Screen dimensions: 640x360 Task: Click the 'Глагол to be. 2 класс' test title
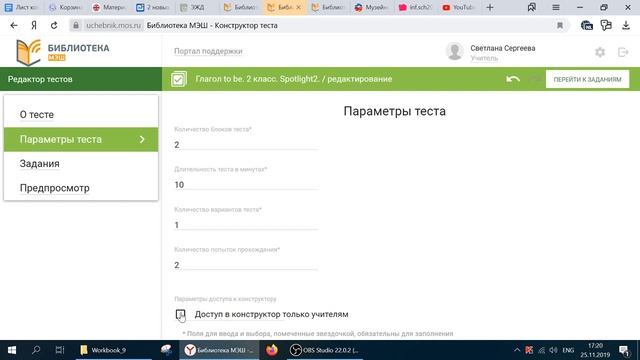tap(294, 79)
